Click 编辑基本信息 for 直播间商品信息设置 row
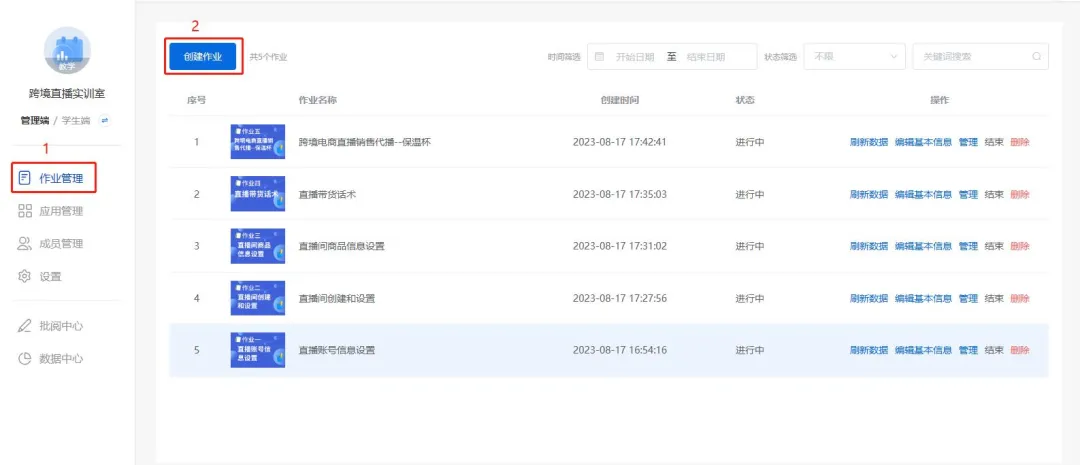The height and width of the screenshot is (465, 1080). click(x=923, y=246)
